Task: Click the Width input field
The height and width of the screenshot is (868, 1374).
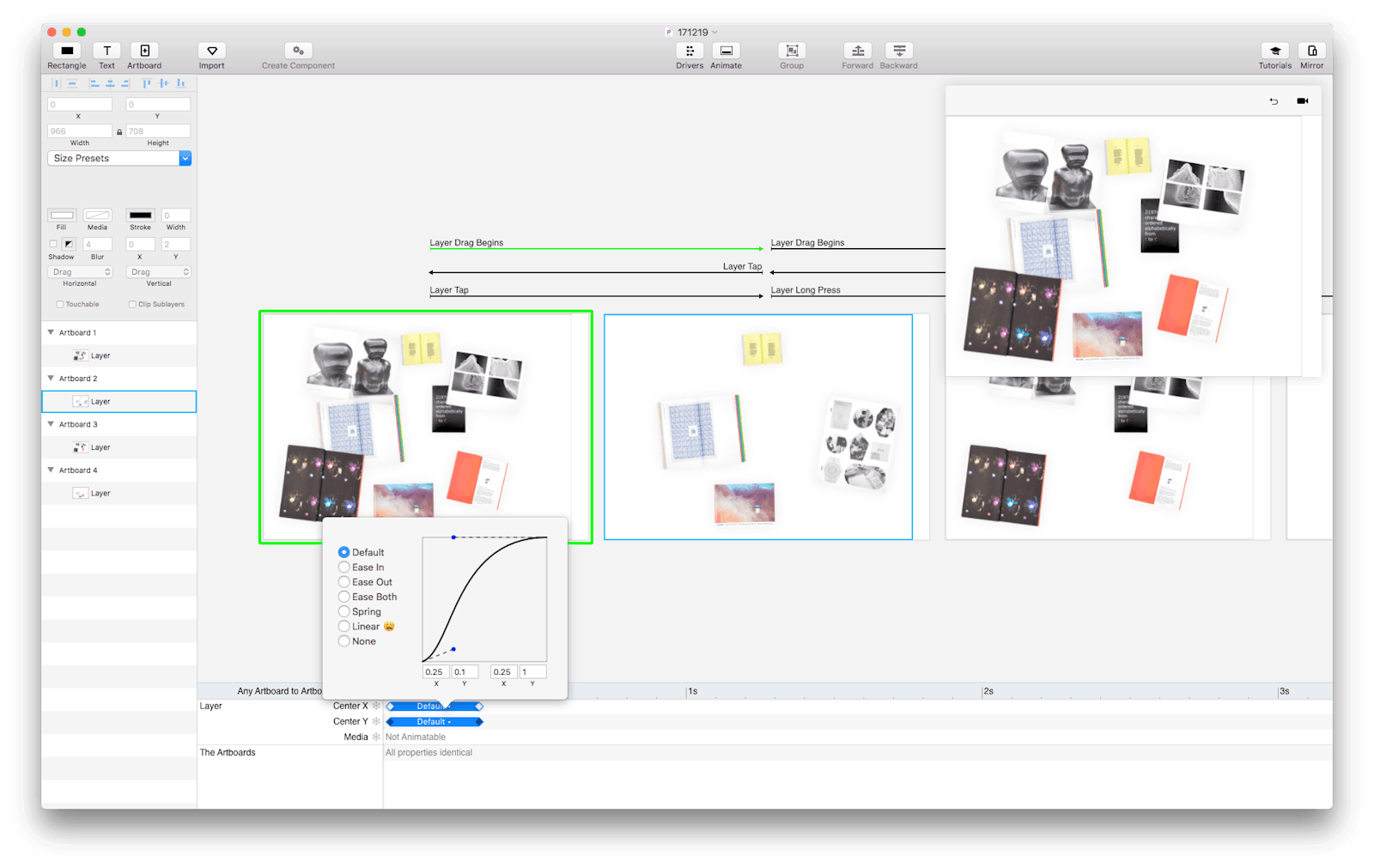Action: pyautogui.click(x=79, y=131)
